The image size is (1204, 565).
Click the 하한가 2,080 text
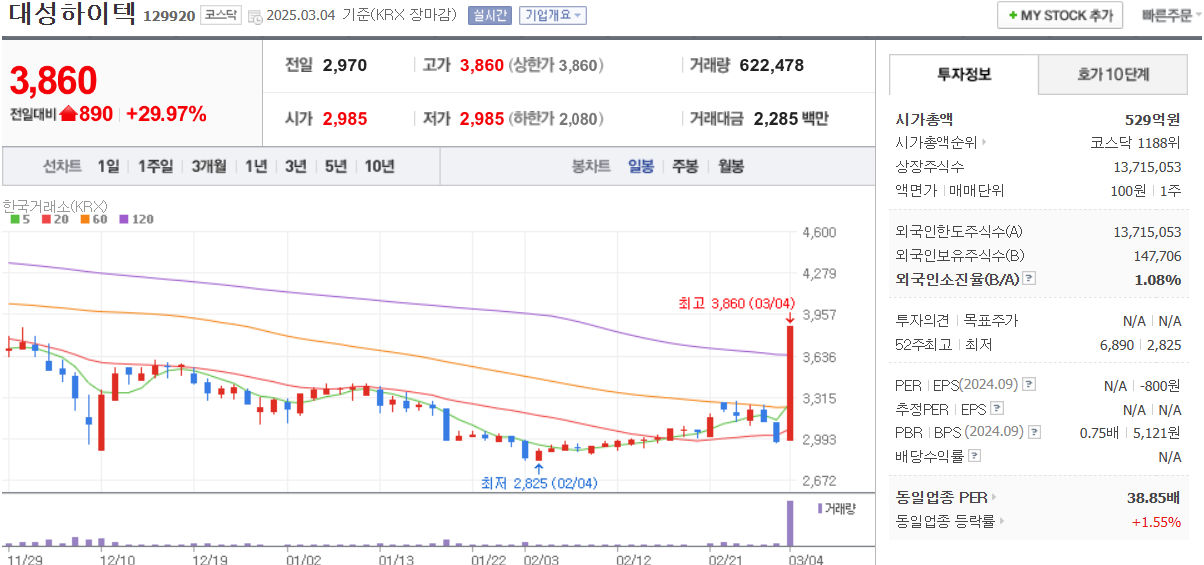tap(556, 118)
